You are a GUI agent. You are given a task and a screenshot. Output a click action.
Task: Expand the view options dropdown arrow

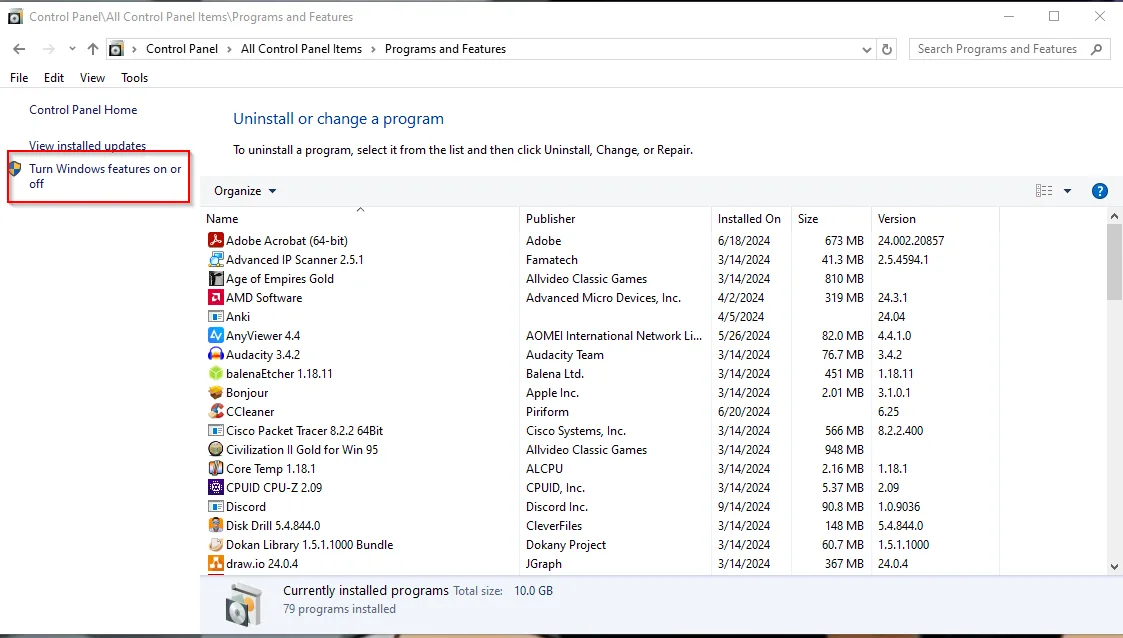[x=1067, y=191]
